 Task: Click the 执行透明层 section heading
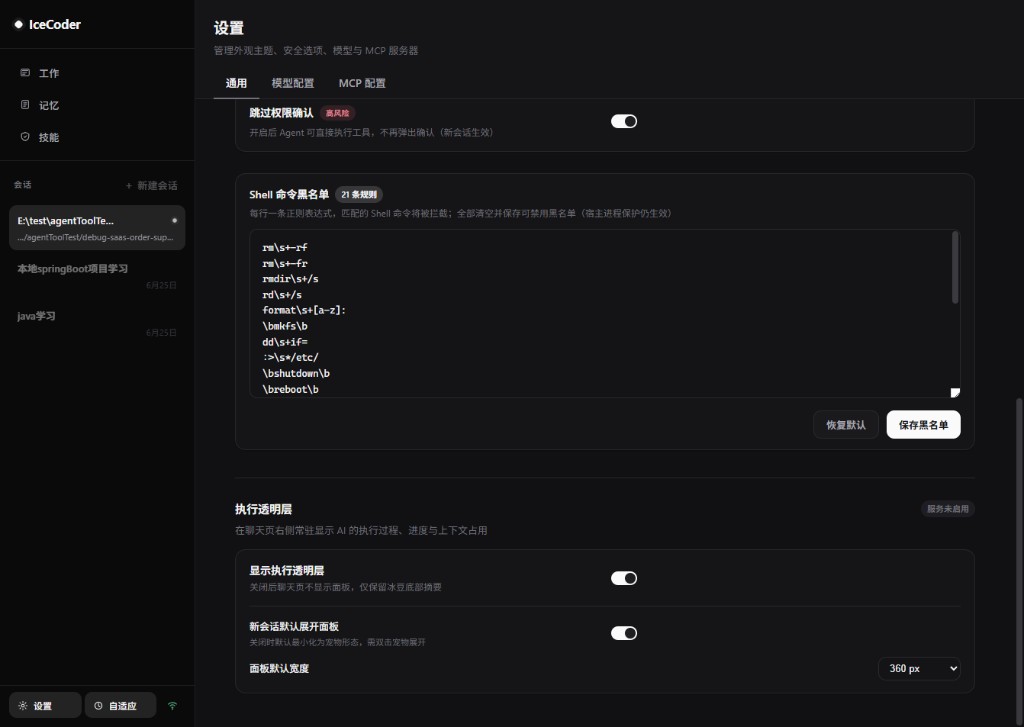pos(263,509)
